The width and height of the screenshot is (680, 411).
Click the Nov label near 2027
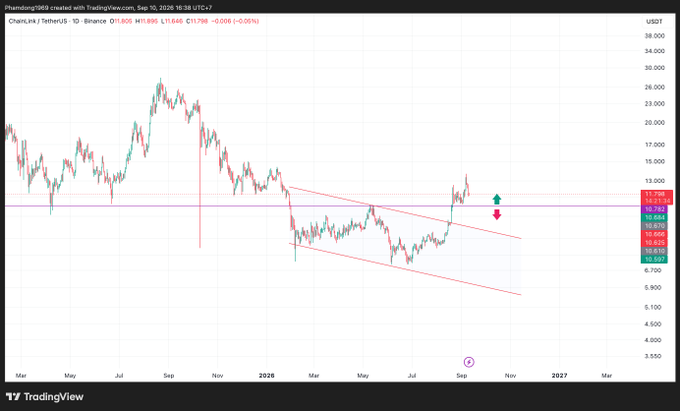point(510,375)
